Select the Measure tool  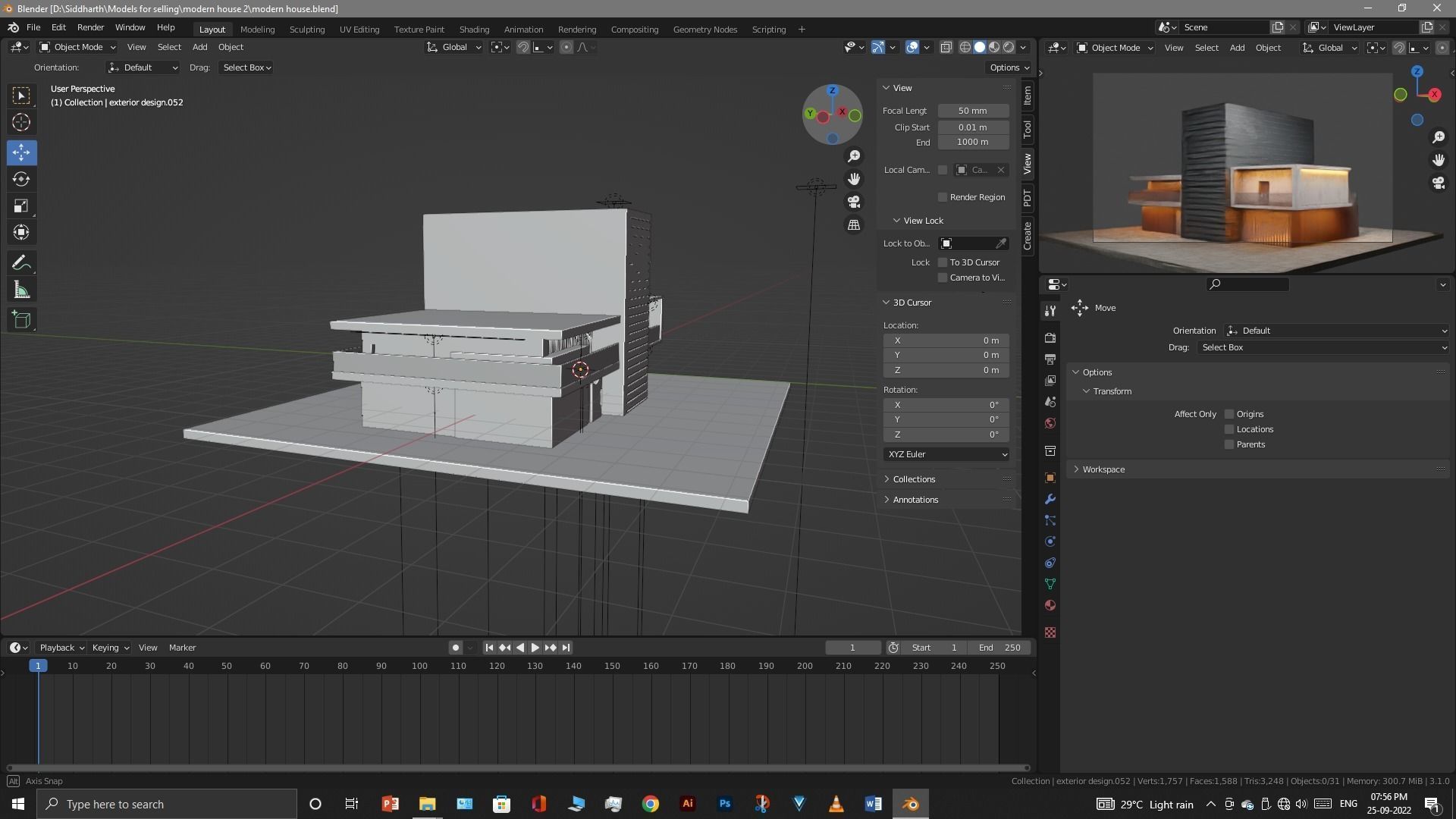pos(21,290)
